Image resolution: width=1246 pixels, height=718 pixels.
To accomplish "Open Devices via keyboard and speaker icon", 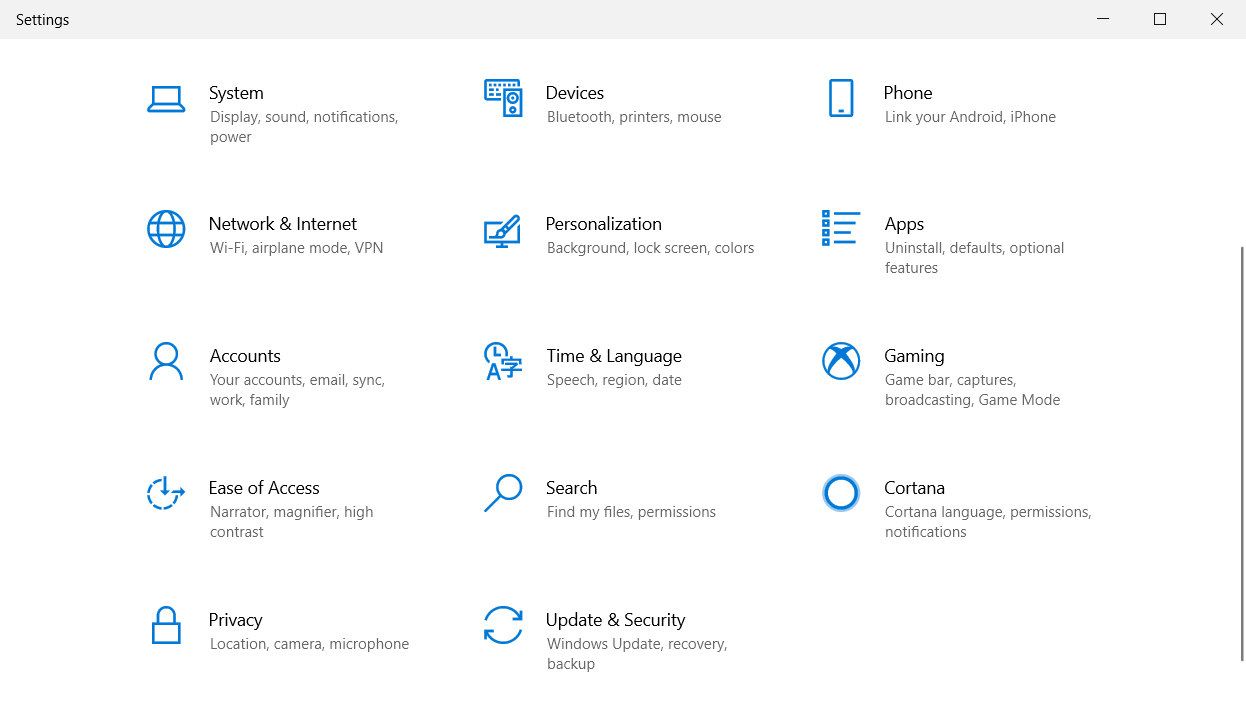I will [503, 98].
